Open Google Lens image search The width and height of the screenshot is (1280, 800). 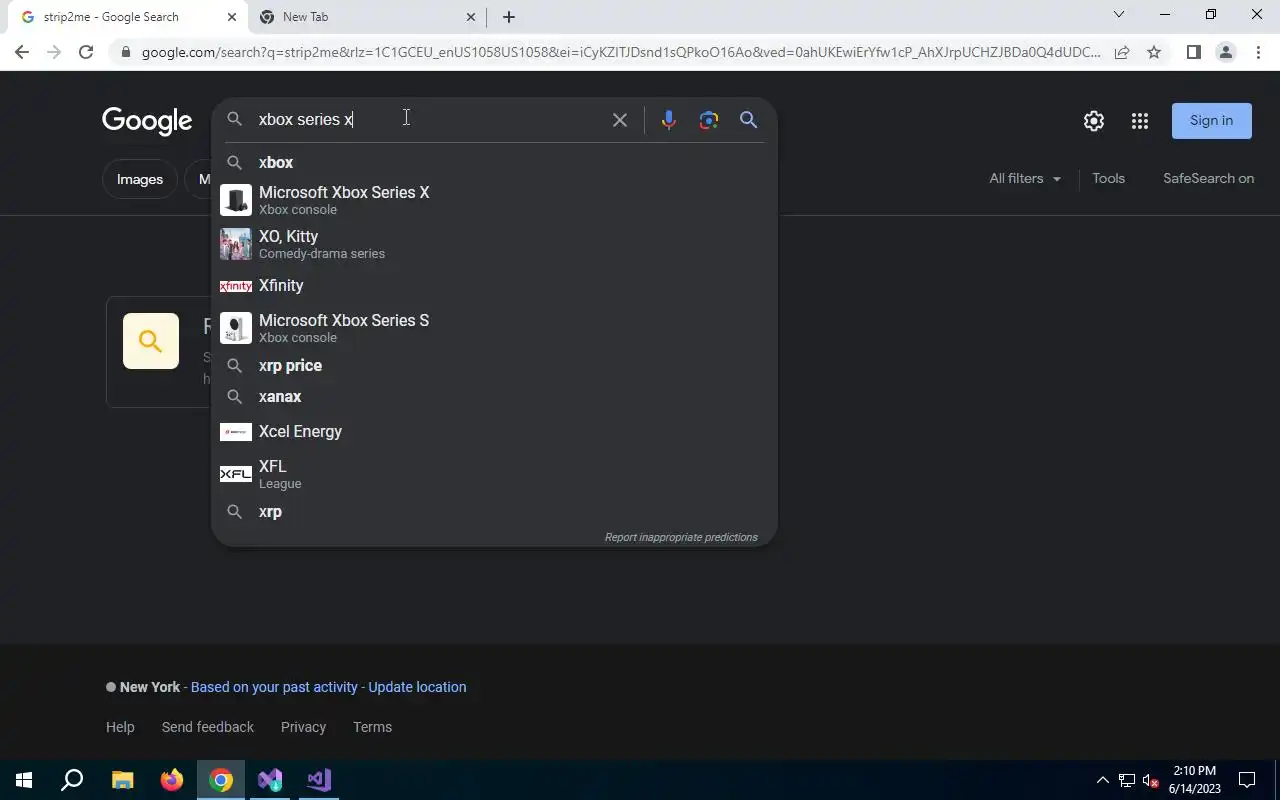tap(709, 120)
